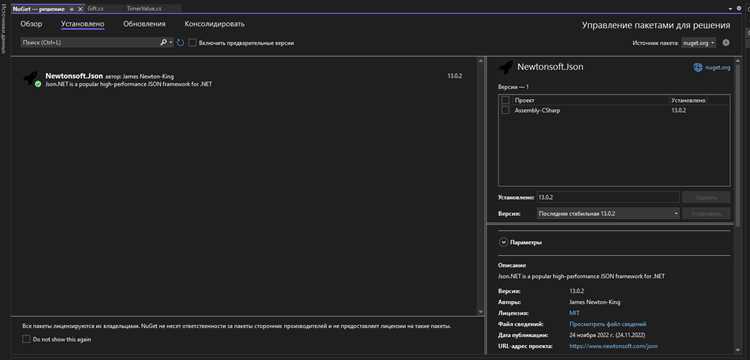Click the author value James Newton-King in details
Image resolution: width=750 pixels, height=360 pixels.
595,302
